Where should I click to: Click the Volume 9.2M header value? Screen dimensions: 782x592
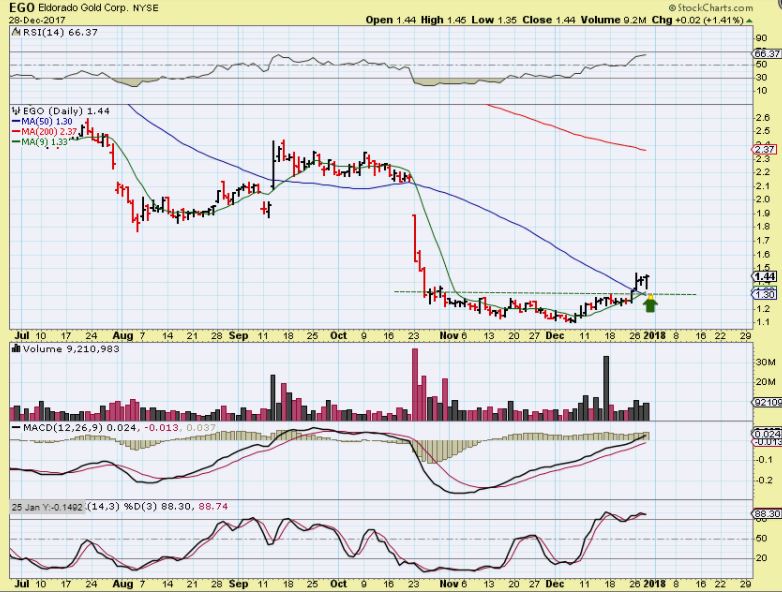point(613,20)
